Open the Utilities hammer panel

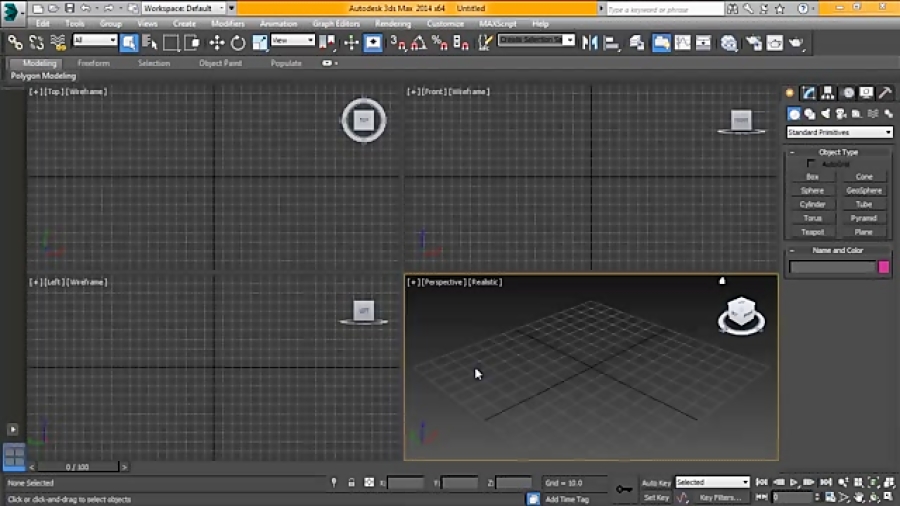(x=885, y=93)
